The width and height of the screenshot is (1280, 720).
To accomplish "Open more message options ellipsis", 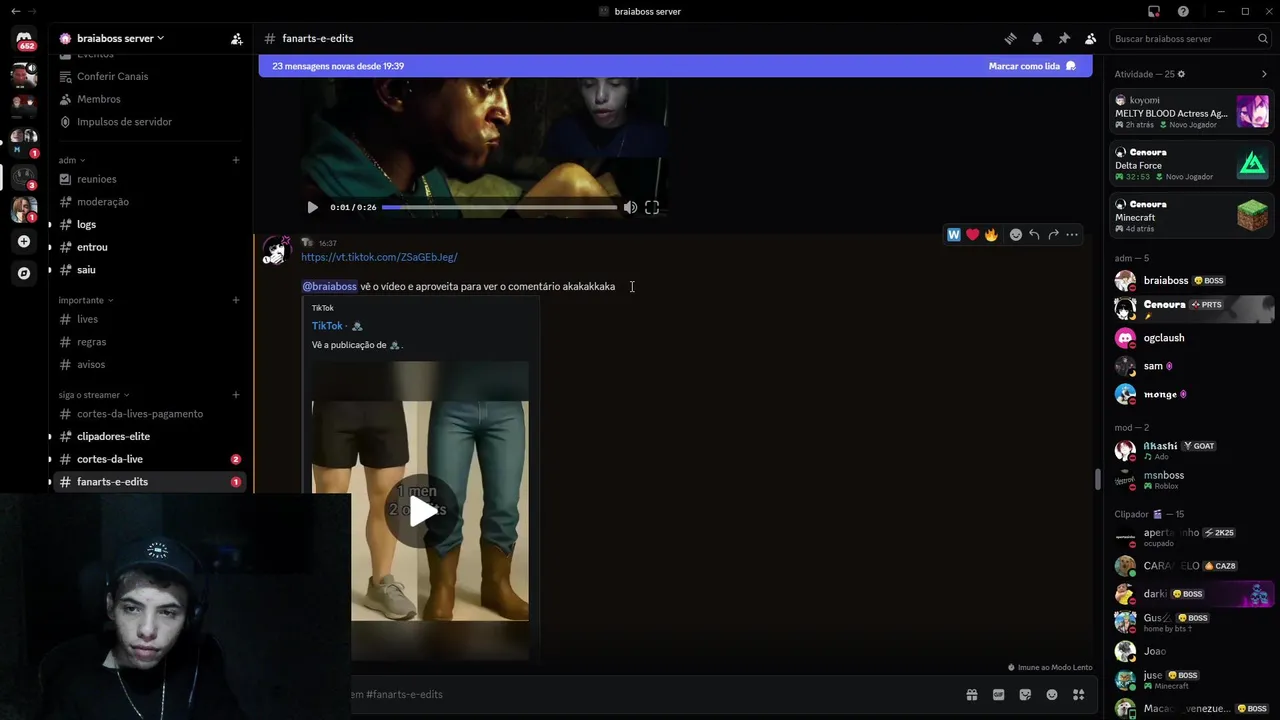I will [x=1072, y=235].
